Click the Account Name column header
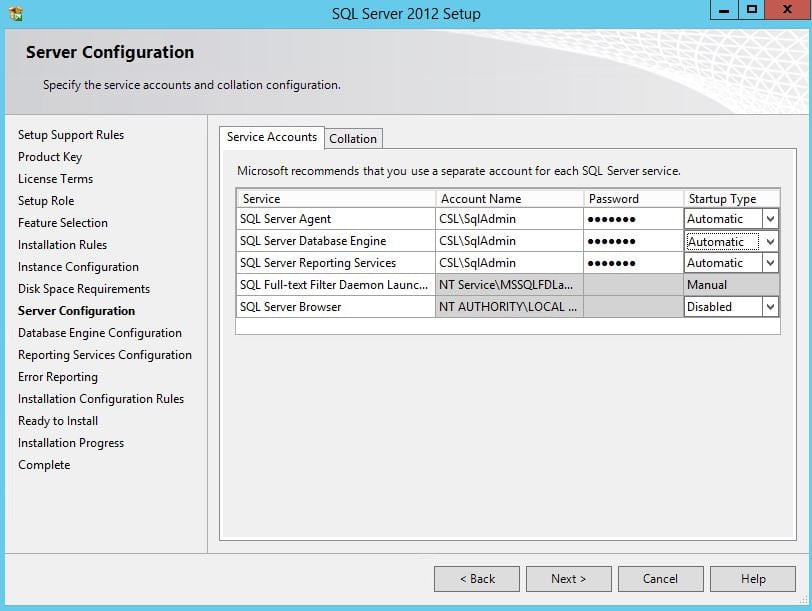This screenshot has width=812, height=611. pos(510,199)
